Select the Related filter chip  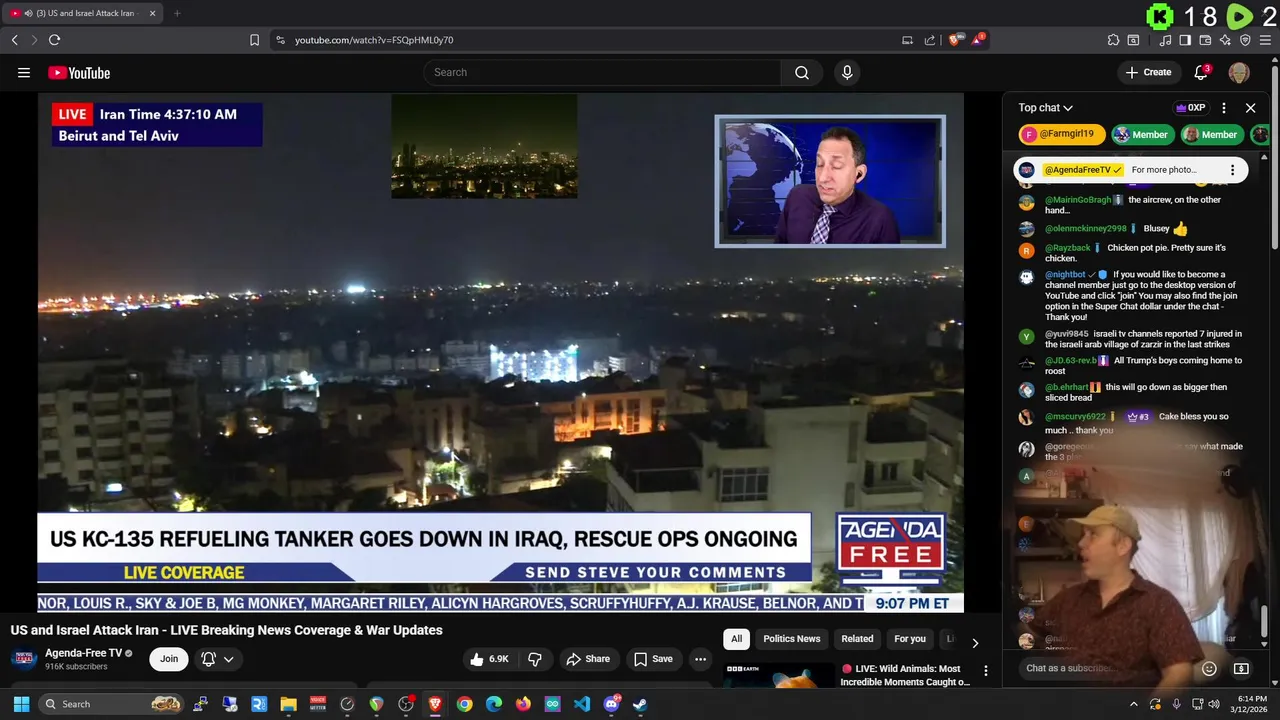coord(857,639)
